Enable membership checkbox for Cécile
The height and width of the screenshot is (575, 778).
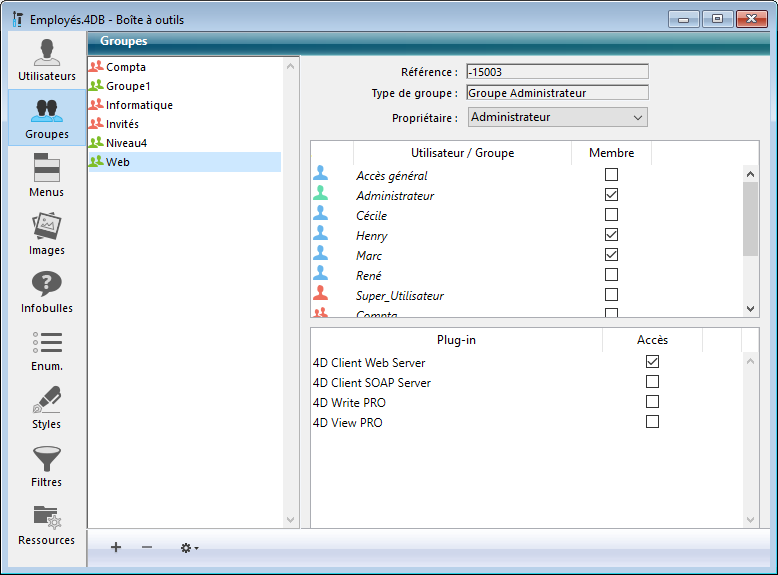pyautogui.click(x=611, y=215)
